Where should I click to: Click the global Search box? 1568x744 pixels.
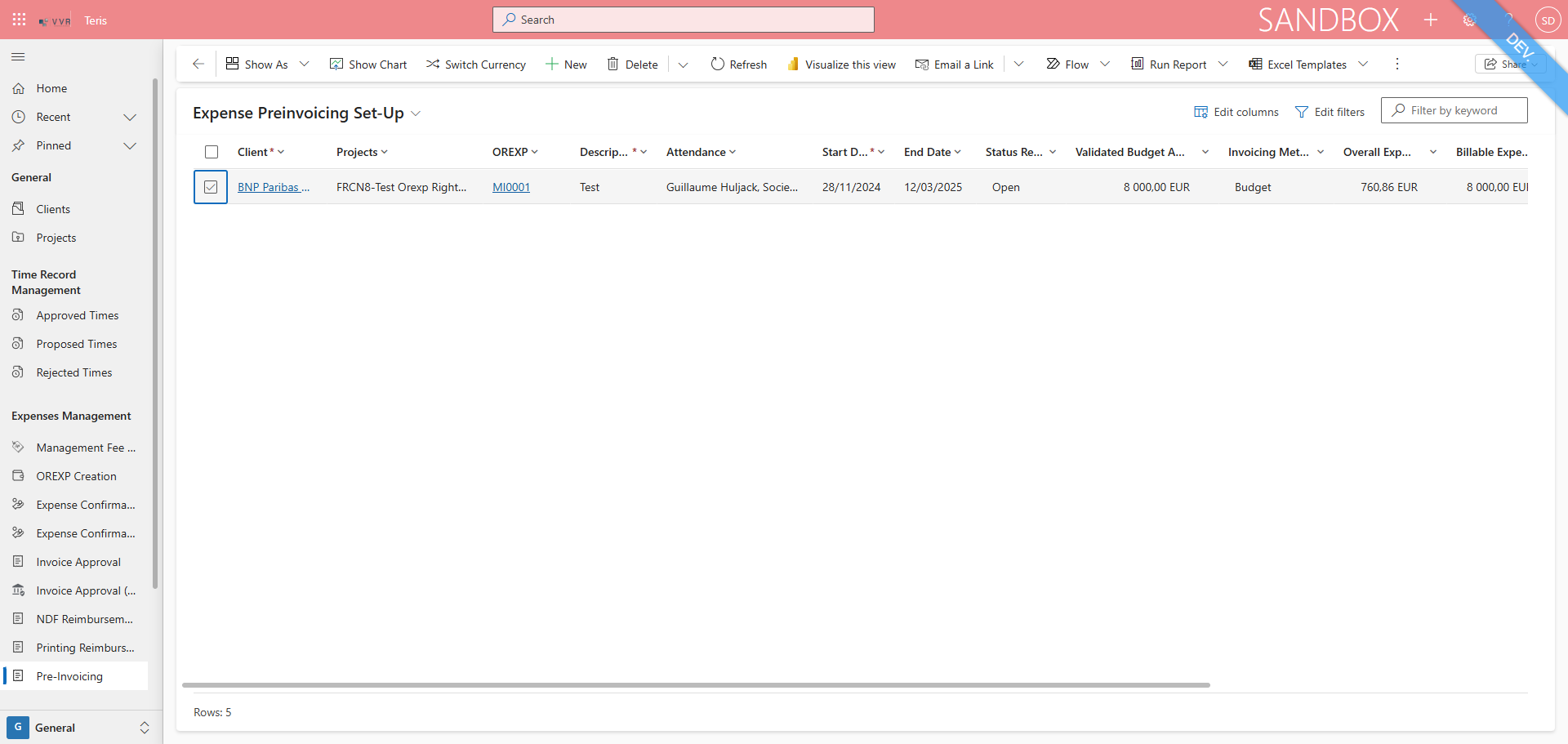pos(684,20)
